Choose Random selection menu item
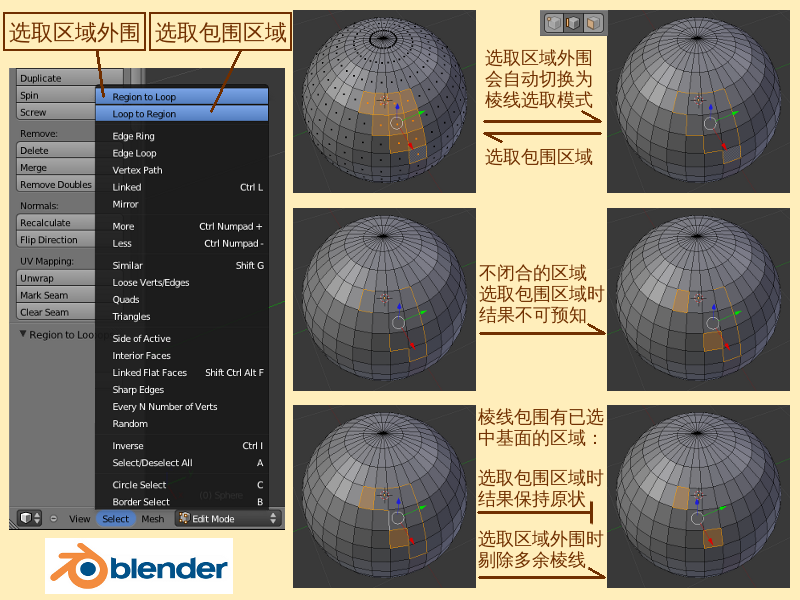This screenshot has width=800, height=600. click(x=182, y=423)
